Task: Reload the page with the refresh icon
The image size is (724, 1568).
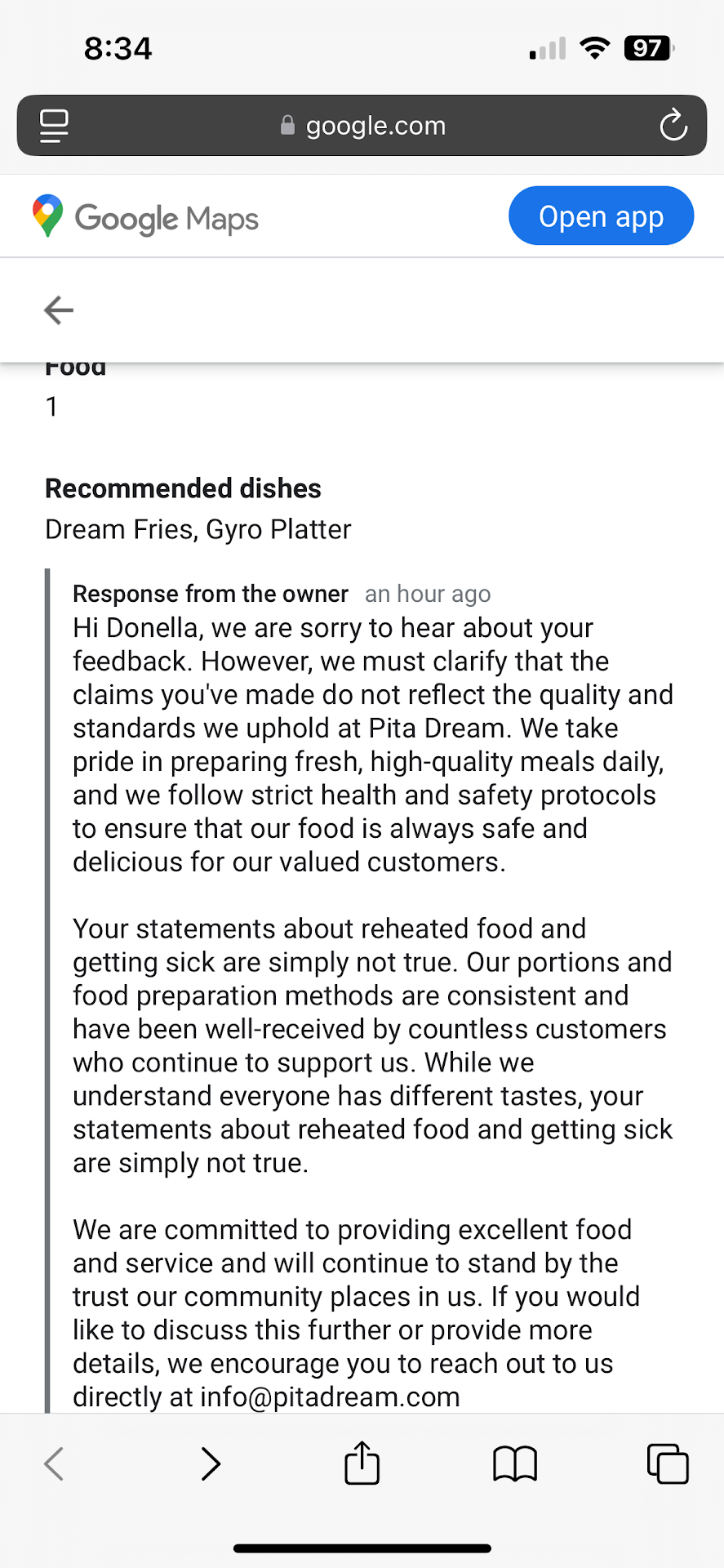Action: [673, 126]
